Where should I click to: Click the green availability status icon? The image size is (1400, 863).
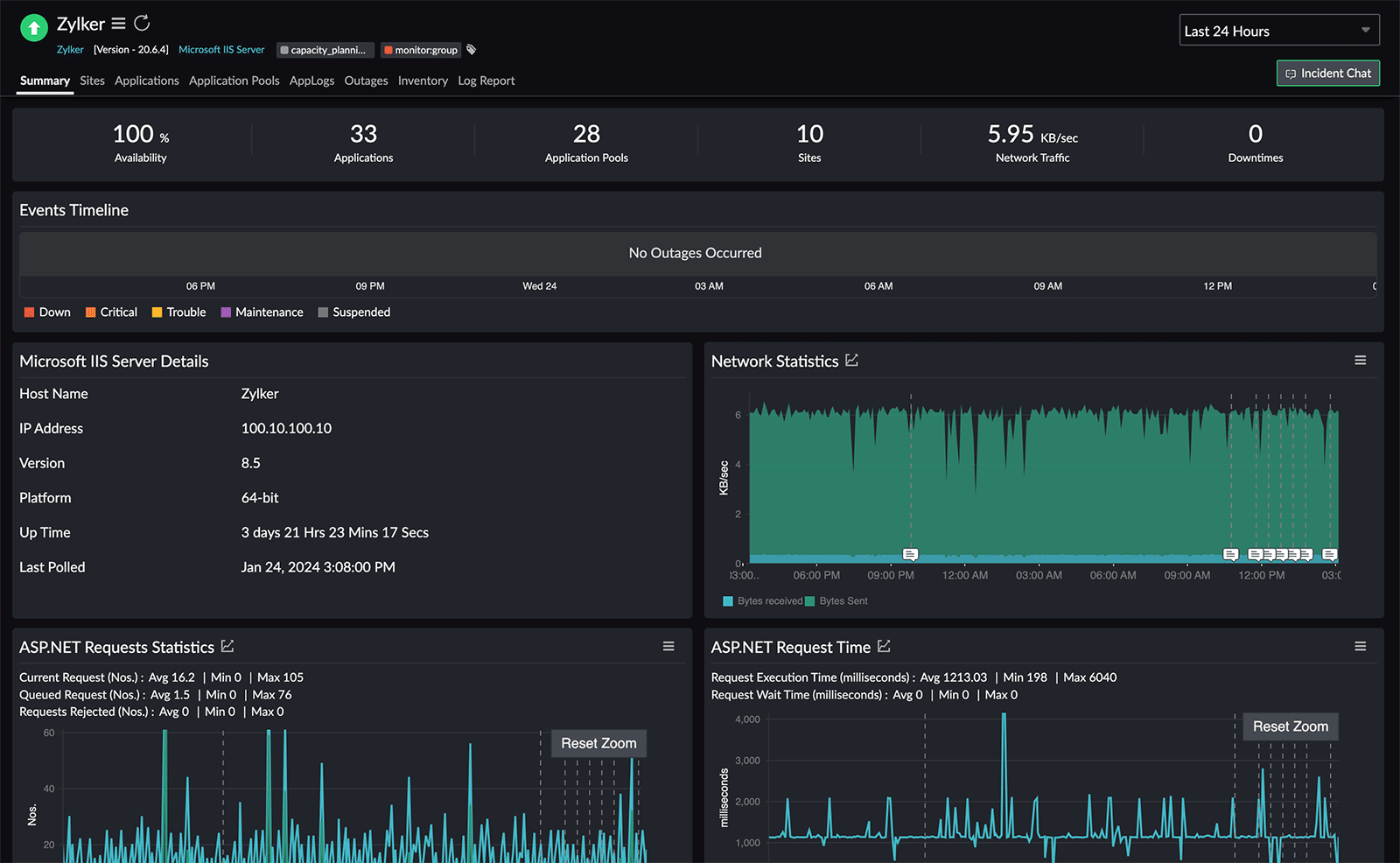click(33, 27)
